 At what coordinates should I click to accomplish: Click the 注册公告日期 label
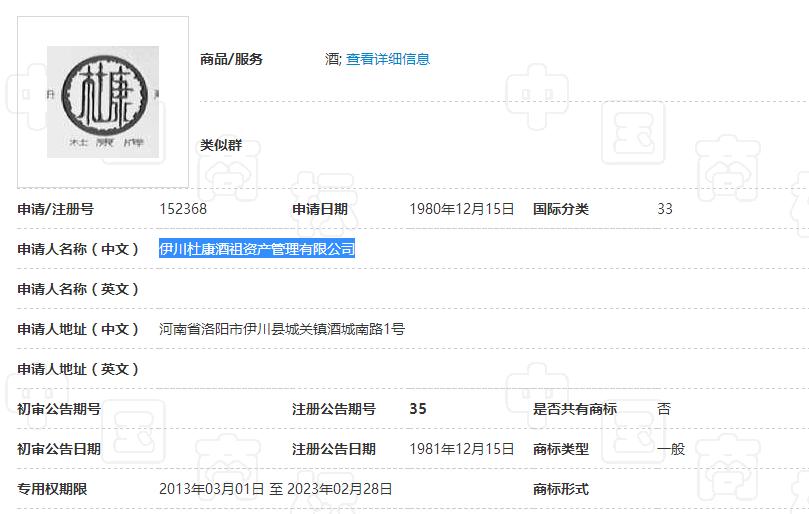coord(334,449)
